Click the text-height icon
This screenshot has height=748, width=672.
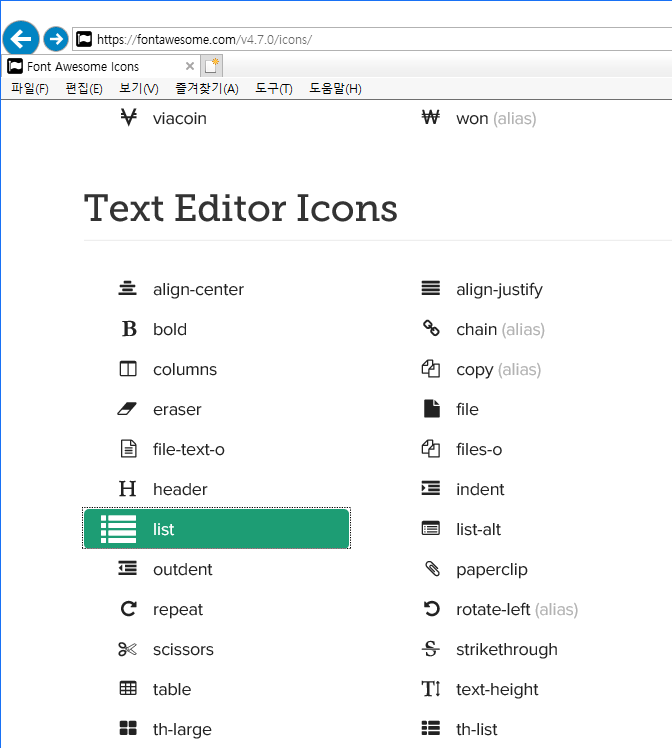coord(431,689)
